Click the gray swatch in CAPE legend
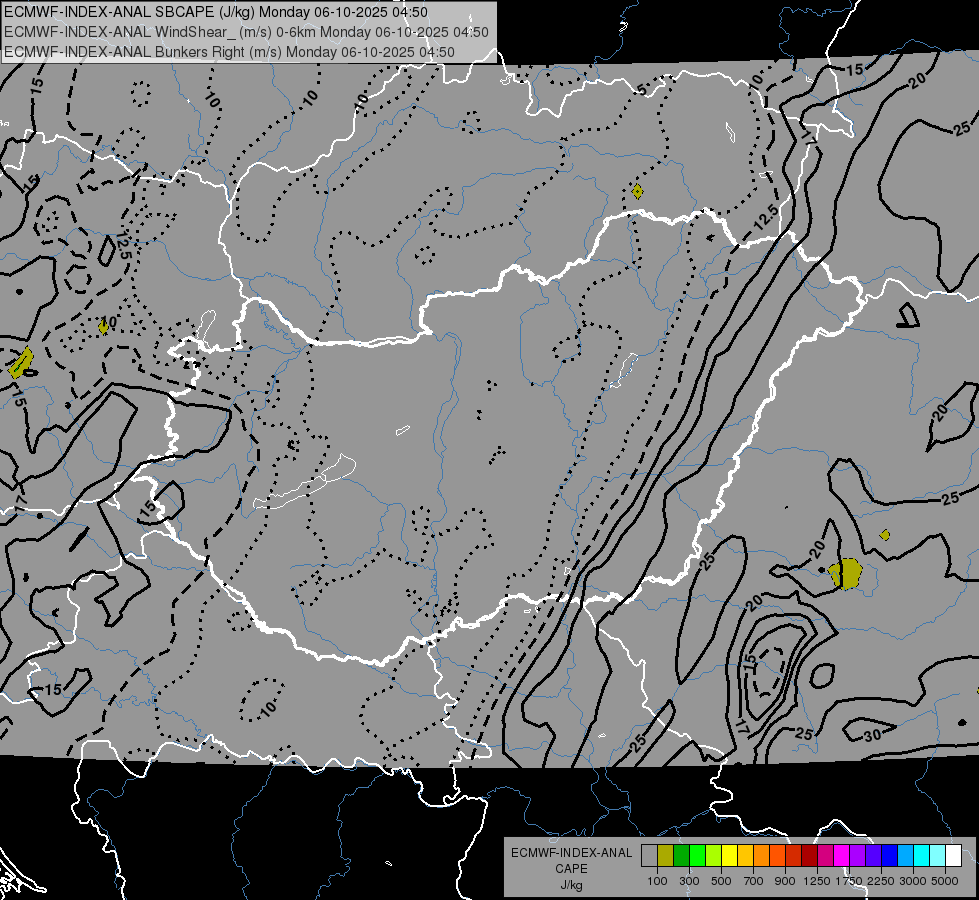This screenshot has height=900, width=979. [x=649, y=856]
